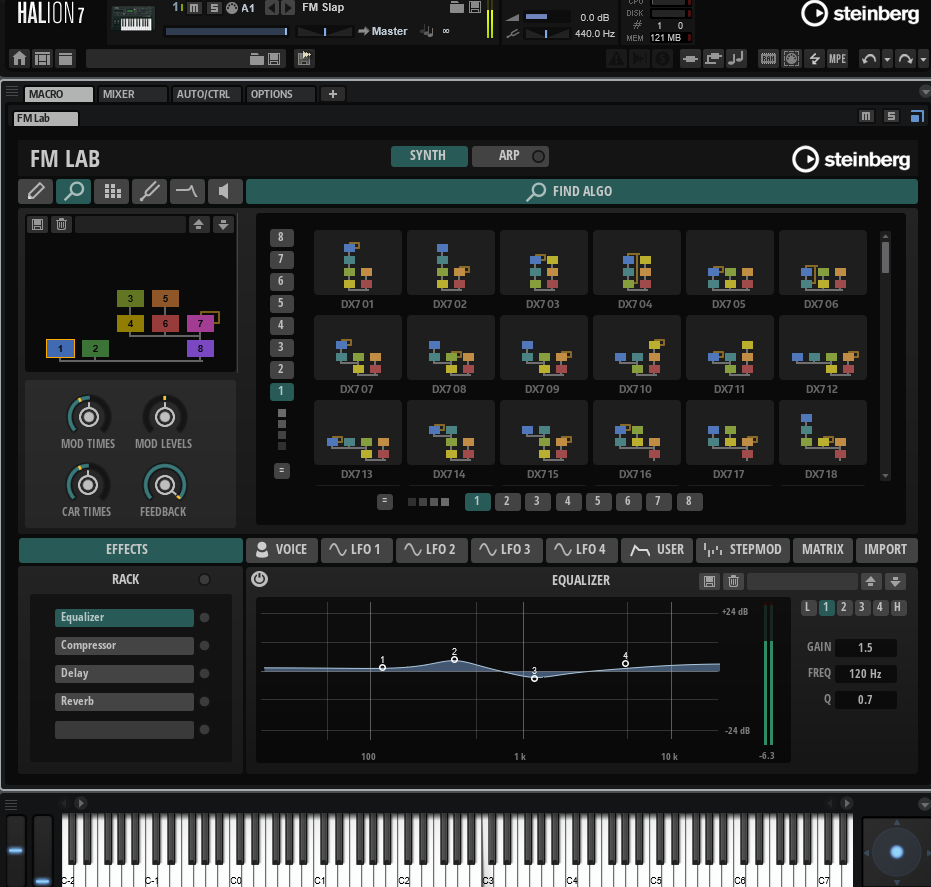
Task: Select Compressor in the effects rack
Action: click(x=124, y=645)
